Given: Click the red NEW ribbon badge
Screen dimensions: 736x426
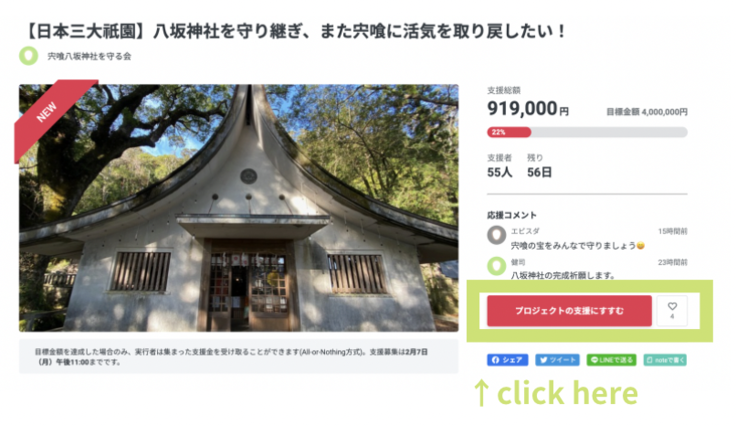Looking at the screenshot, I should (x=51, y=115).
